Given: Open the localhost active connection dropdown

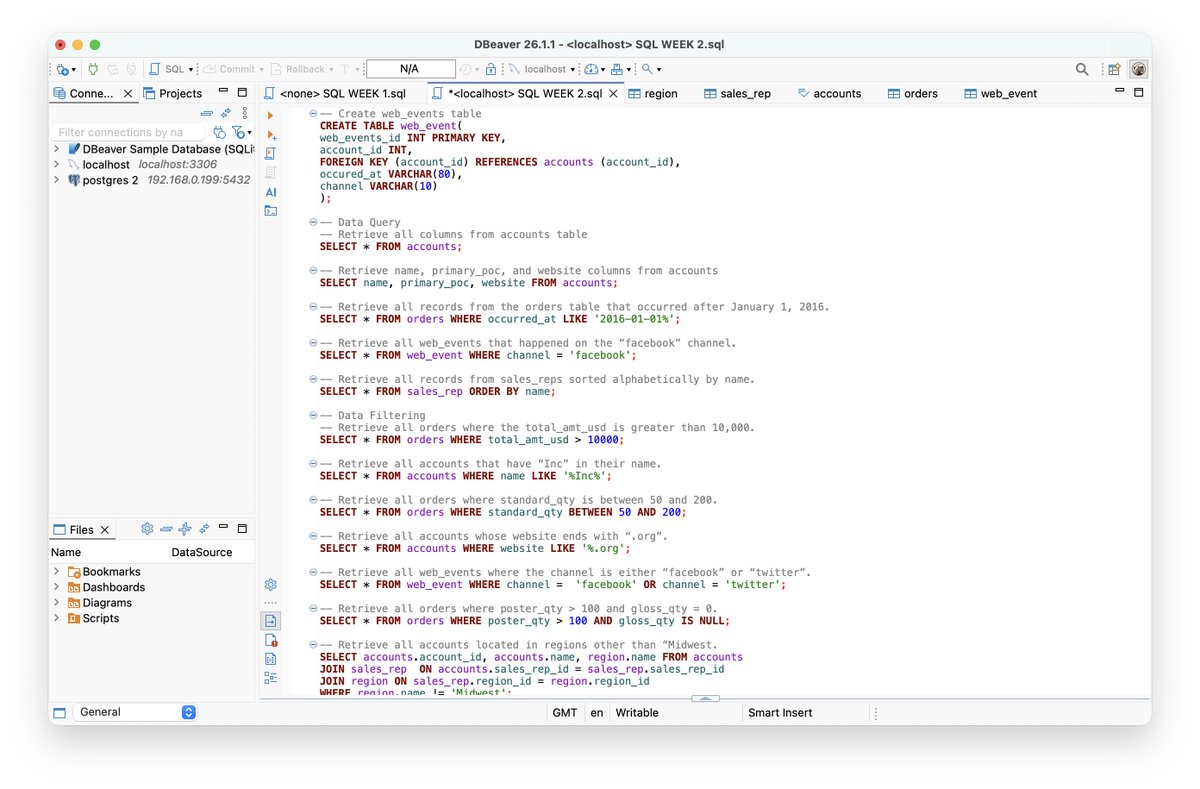Looking at the screenshot, I should point(542,69).
